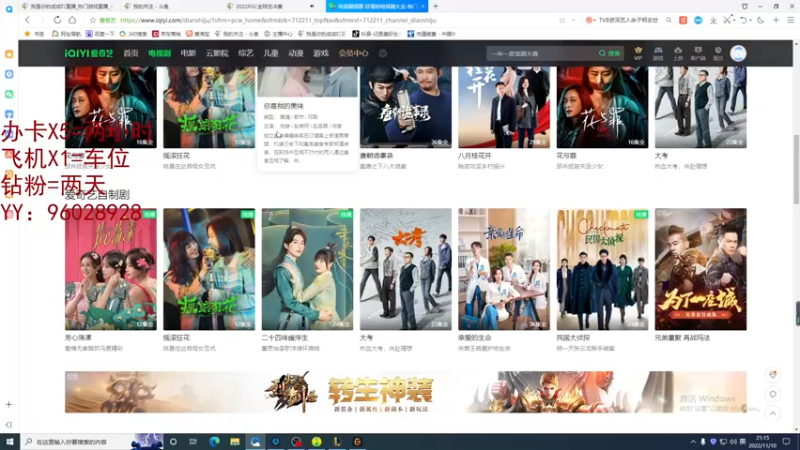Open 八月桂花开 poster thumbnail

coord(504,107)
